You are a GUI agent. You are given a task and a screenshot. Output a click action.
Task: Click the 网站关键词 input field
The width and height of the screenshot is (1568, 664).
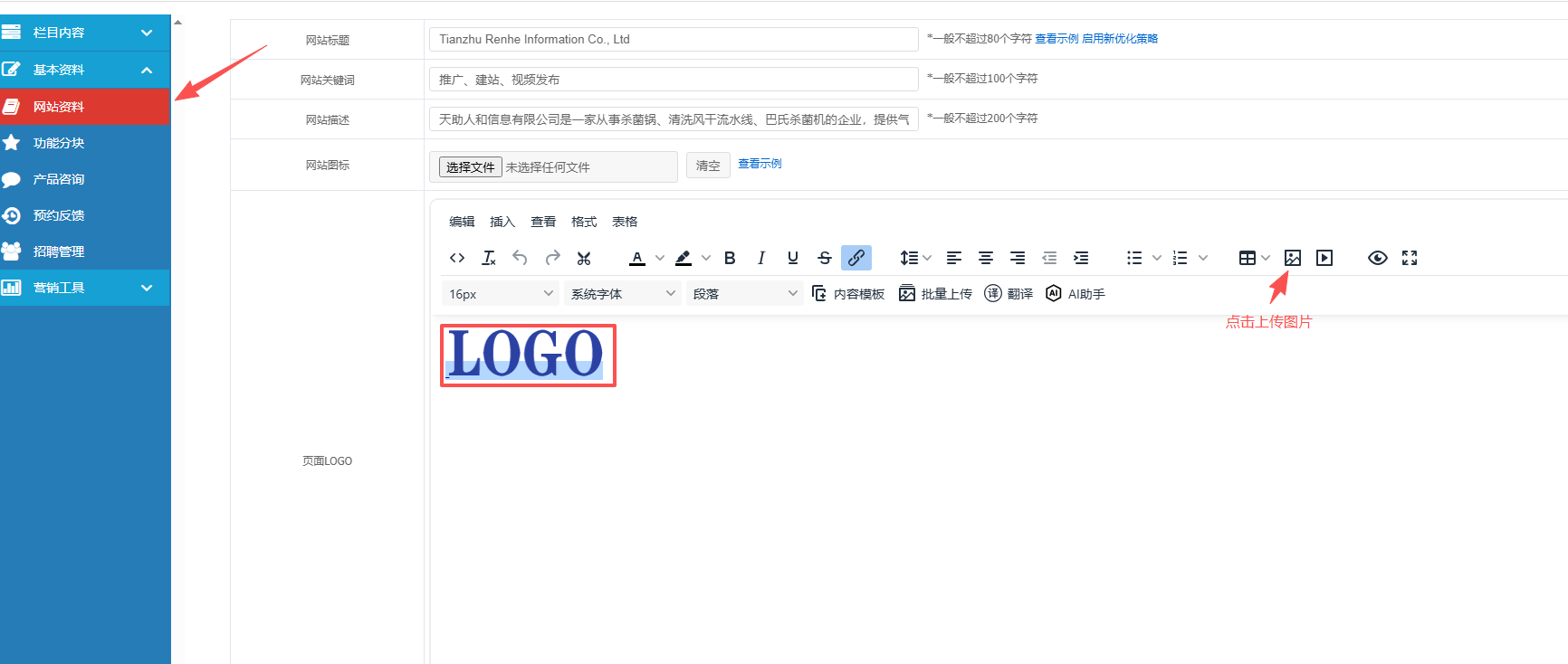coord(673,80)
